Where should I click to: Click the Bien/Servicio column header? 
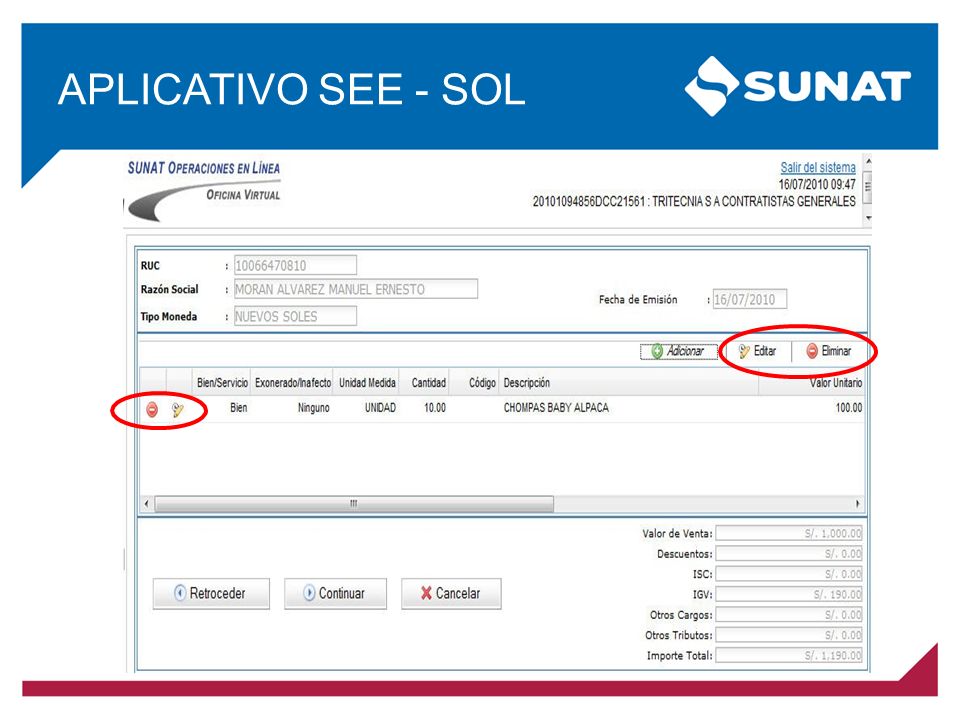point(222,383)
